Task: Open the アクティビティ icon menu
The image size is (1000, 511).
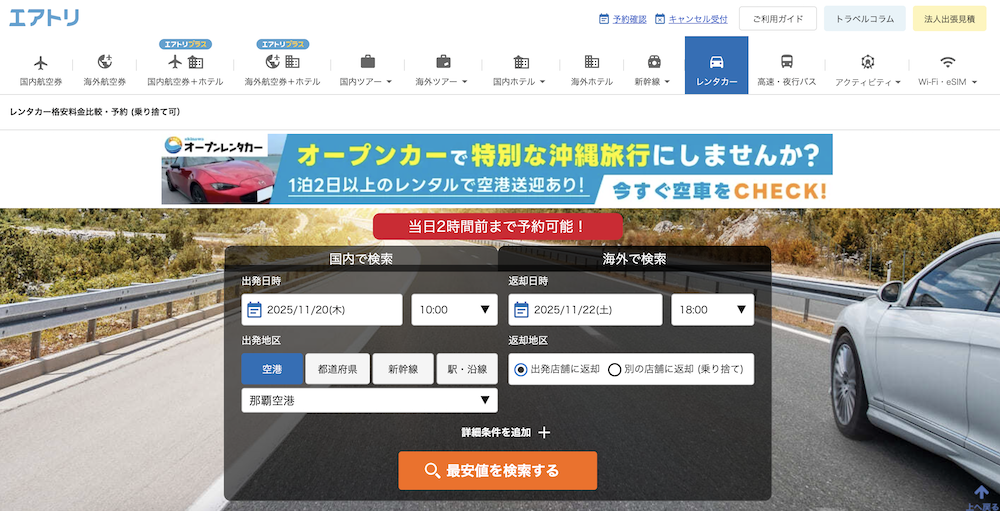Action: (x=867, y=62)
